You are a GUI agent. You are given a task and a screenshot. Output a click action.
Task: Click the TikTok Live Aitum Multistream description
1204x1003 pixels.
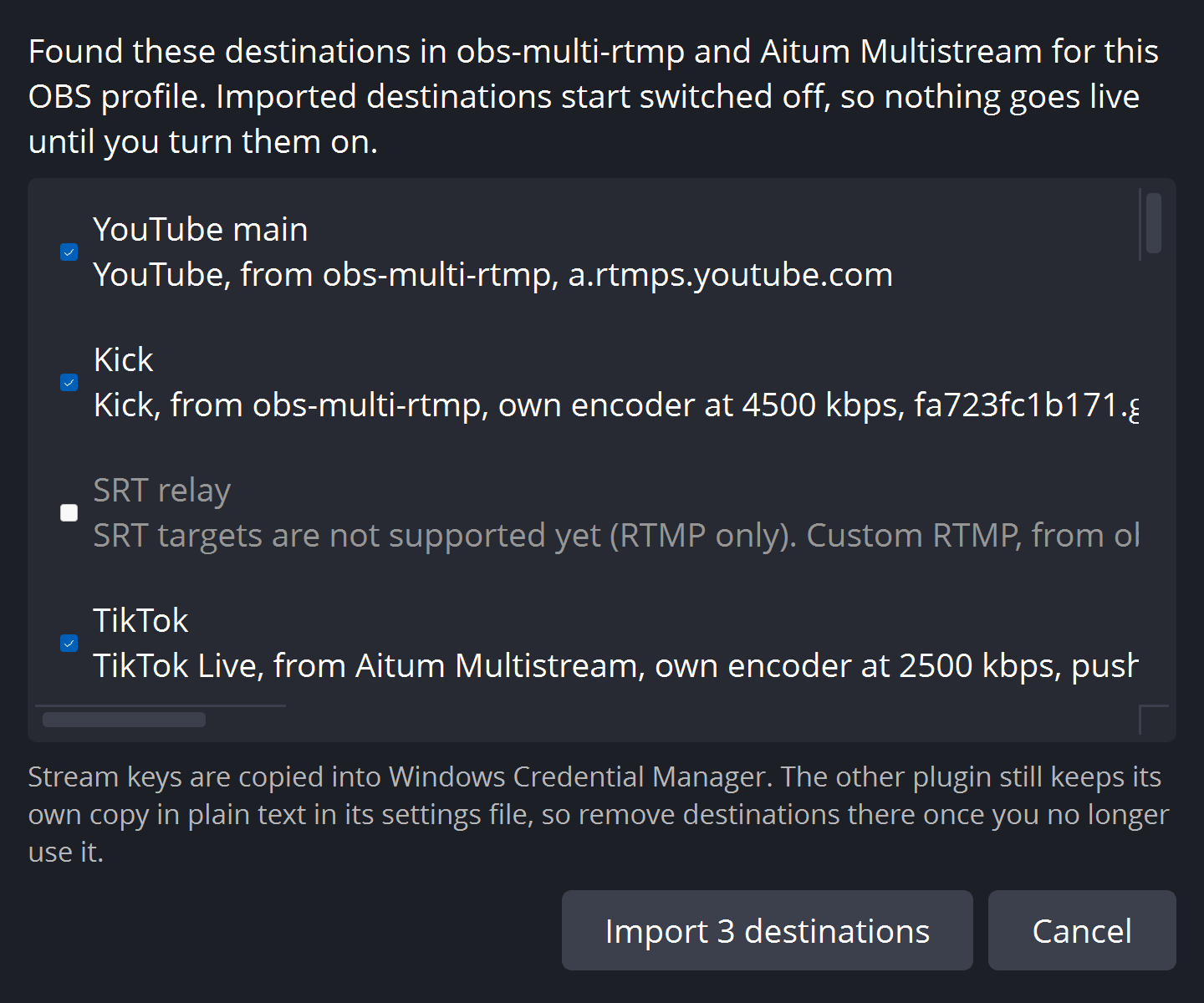pos(615,665)
